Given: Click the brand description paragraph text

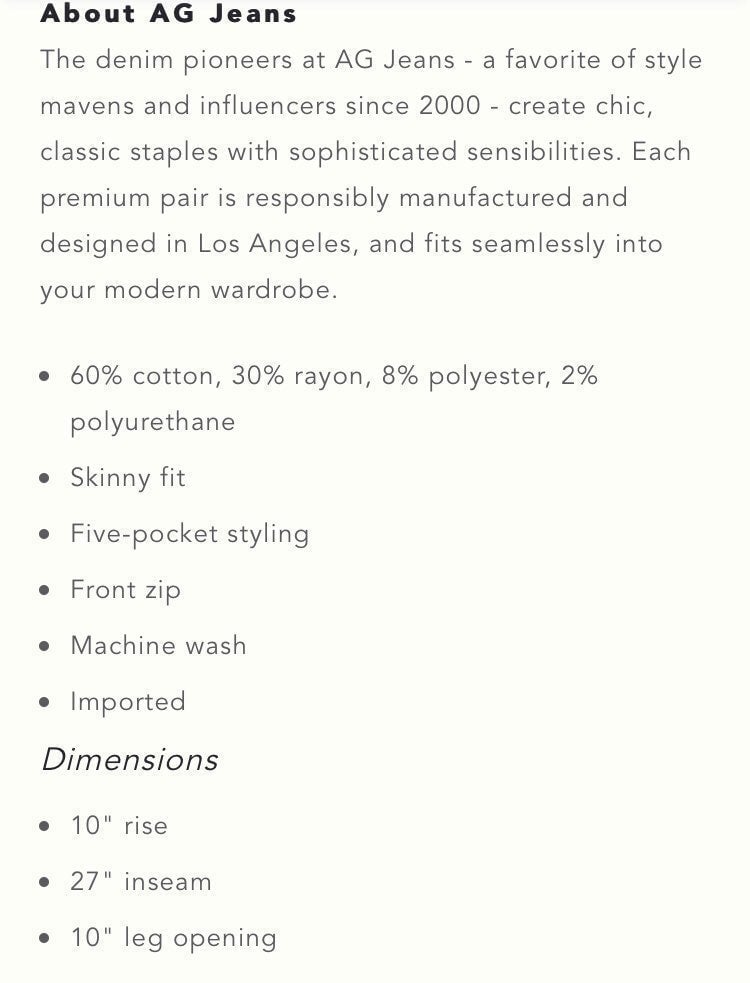Looking at the screenshot, I should (371, 175).
